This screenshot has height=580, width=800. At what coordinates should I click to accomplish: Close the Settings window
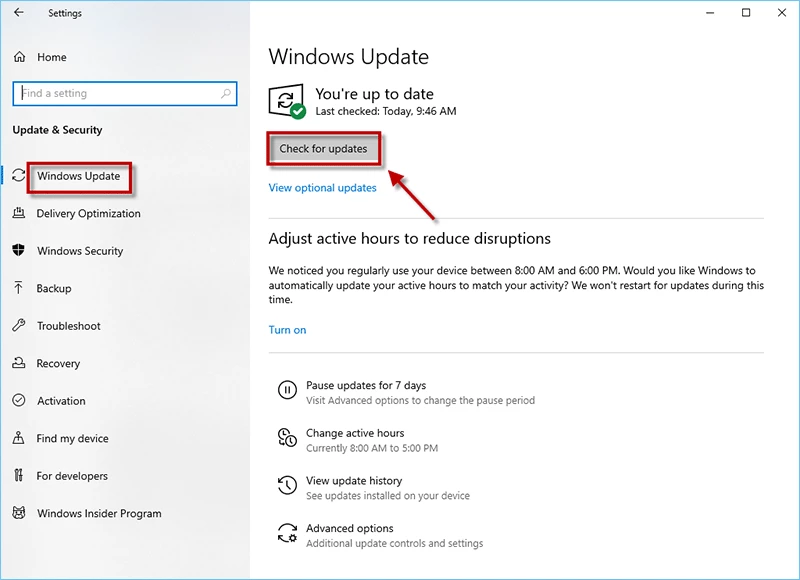click(x=782, y=13)
